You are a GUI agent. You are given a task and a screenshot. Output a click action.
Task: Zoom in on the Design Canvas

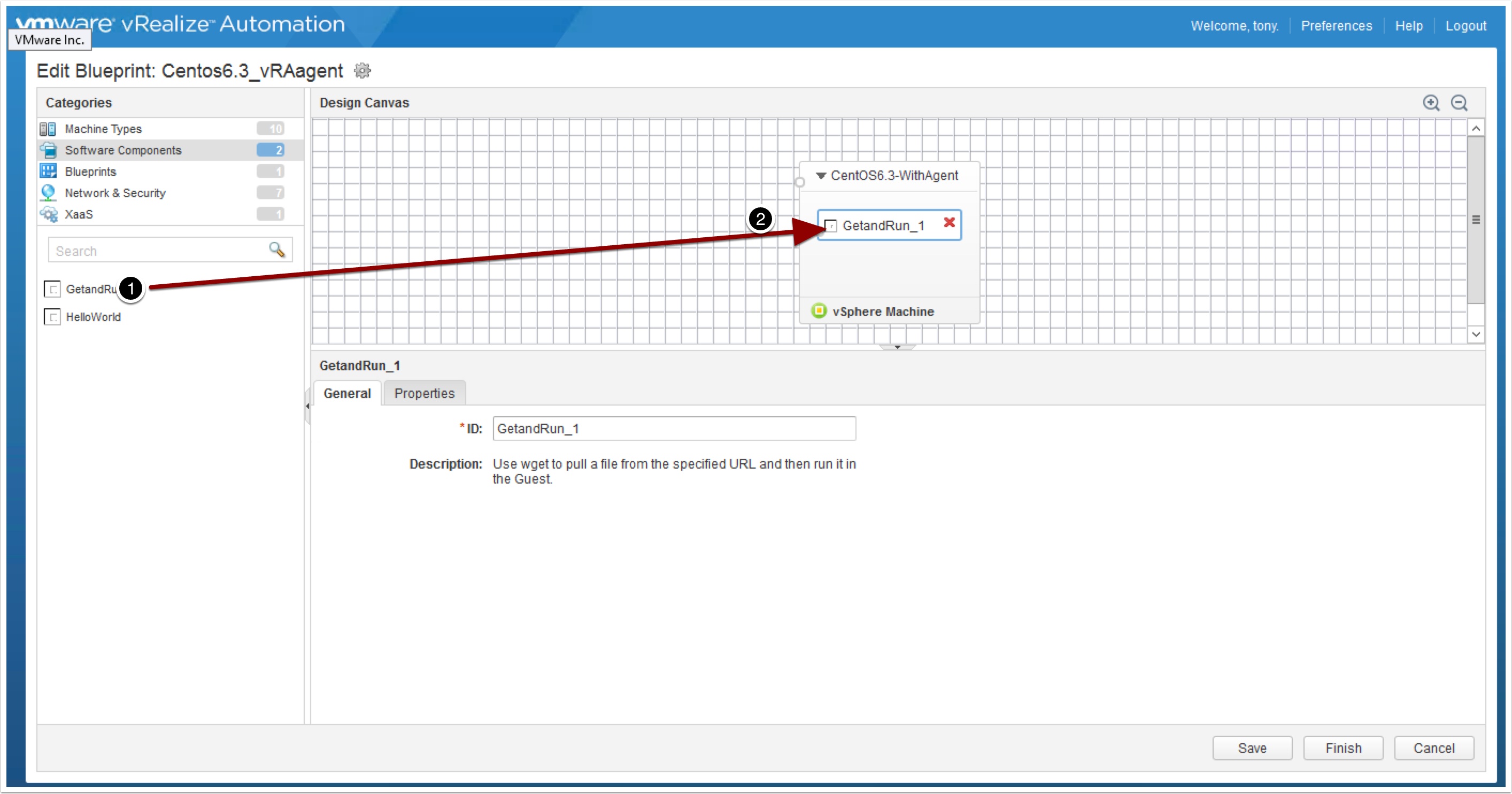(1431, 103)
